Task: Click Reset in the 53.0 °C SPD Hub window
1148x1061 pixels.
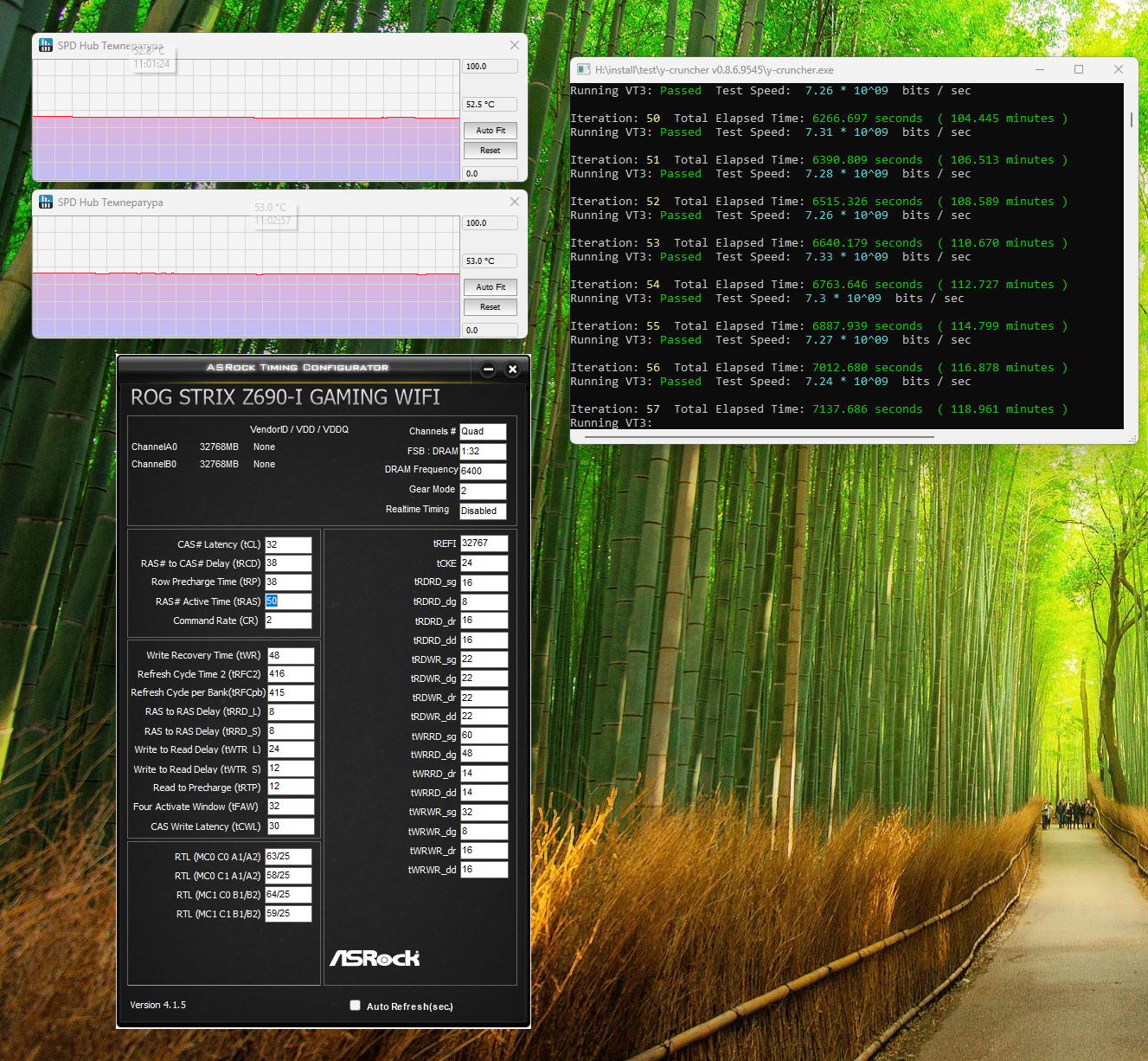Action: coord(491,307)
